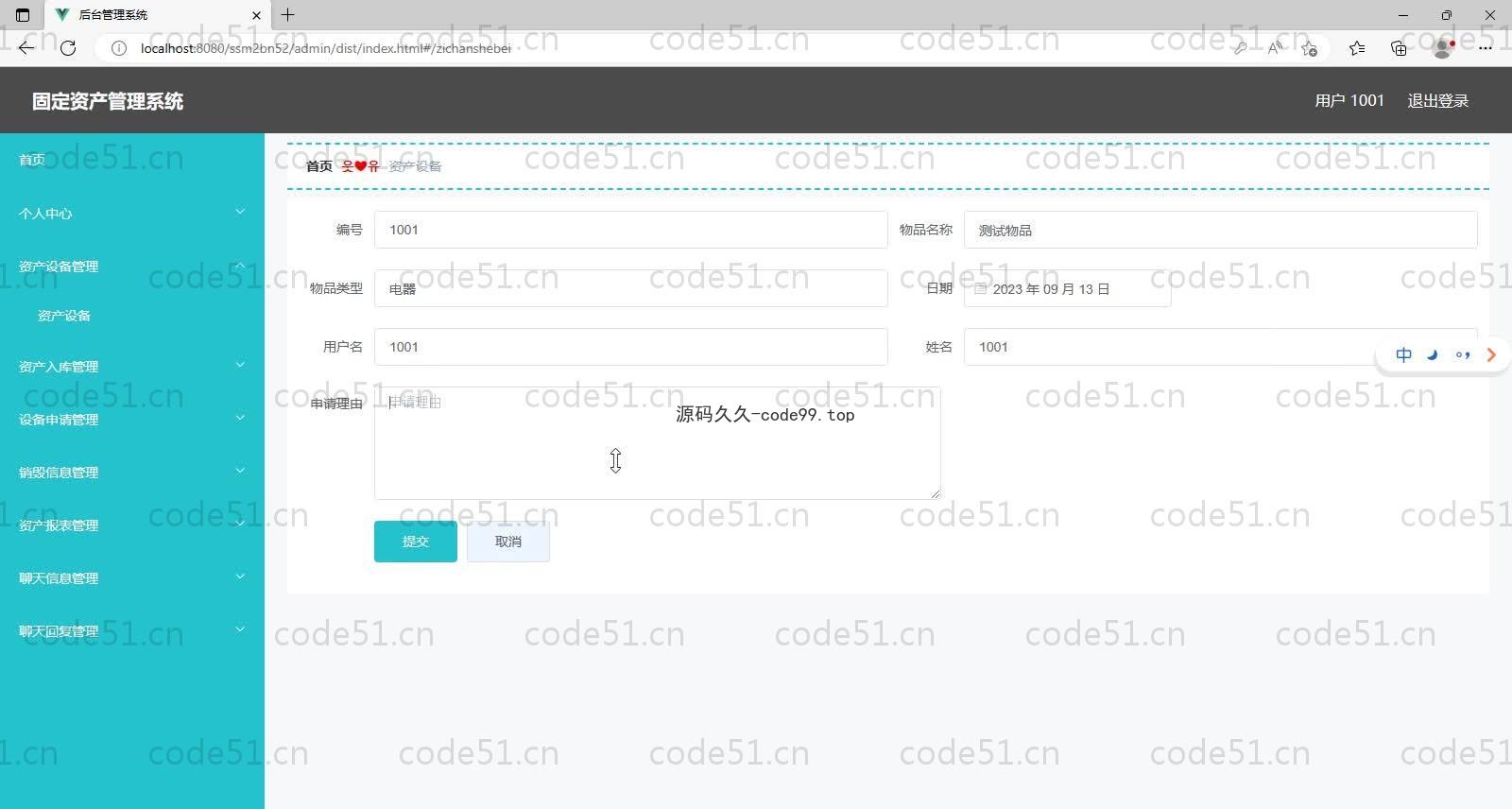
Task: Reload the page with refresh icon
Action: pyautogui.click(x=68, y=48)
